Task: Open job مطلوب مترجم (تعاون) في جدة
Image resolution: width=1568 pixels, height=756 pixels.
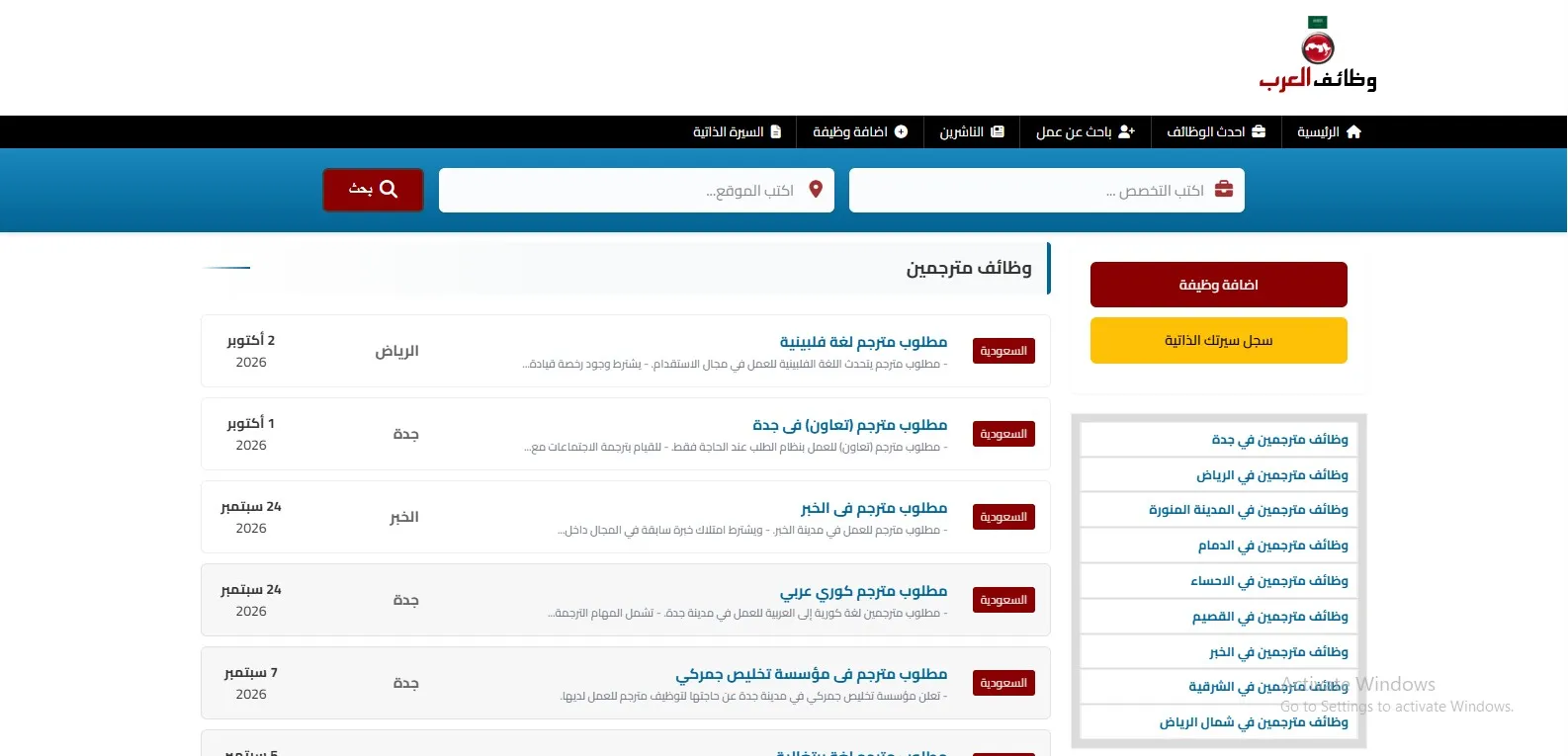Action: (x=850, y=425)
